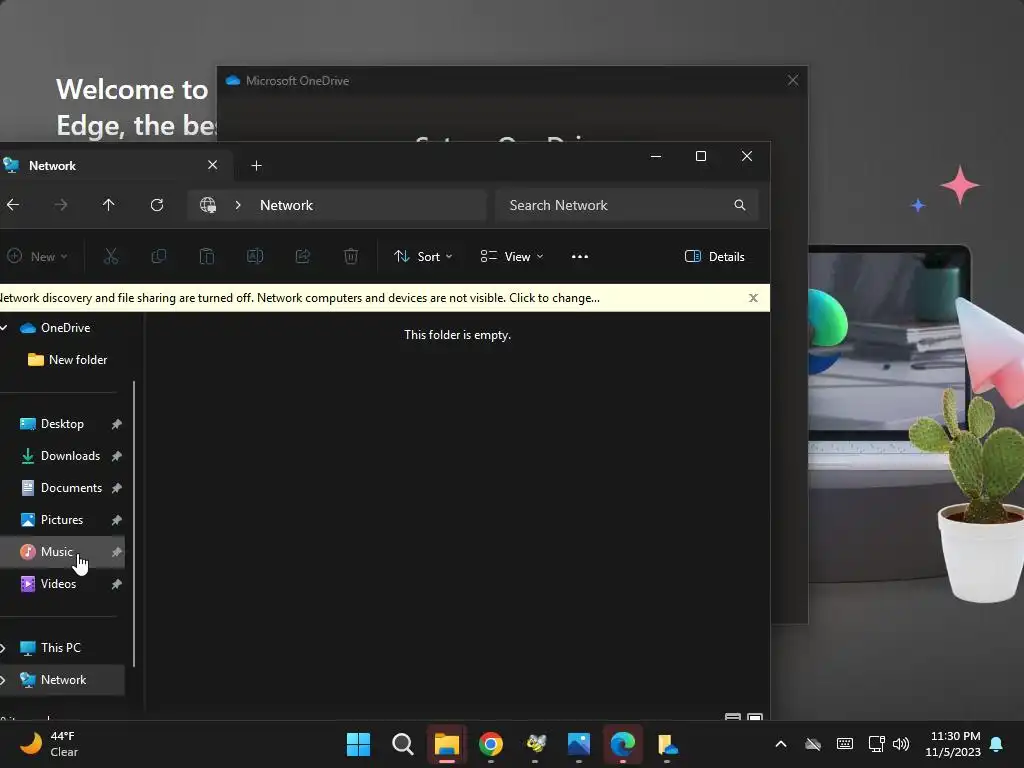1024x768 pixels.
Task: Refresh the Network folder
Action: point(157,205)
